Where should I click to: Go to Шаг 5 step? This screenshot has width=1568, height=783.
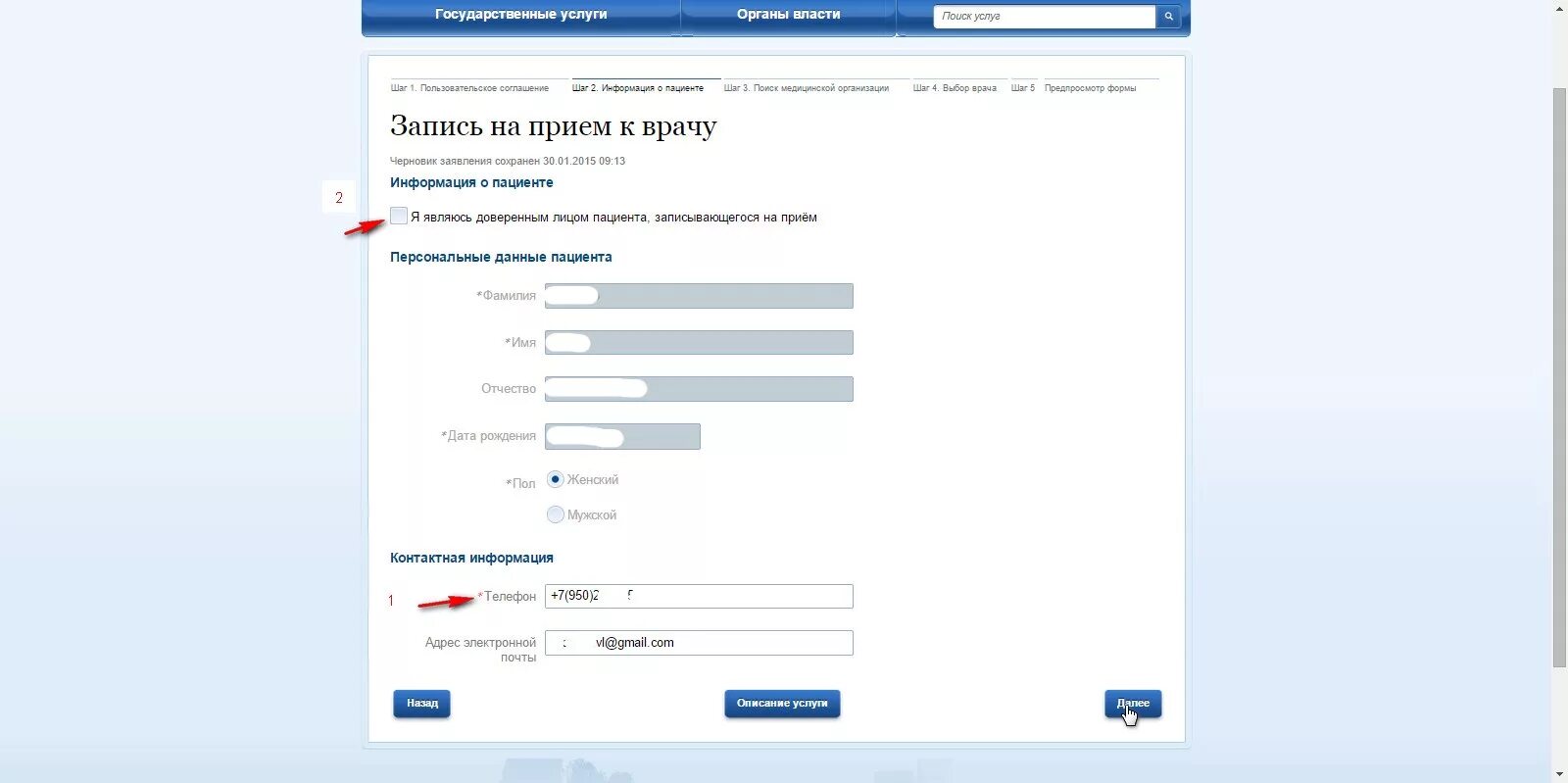coord(1023,88)
